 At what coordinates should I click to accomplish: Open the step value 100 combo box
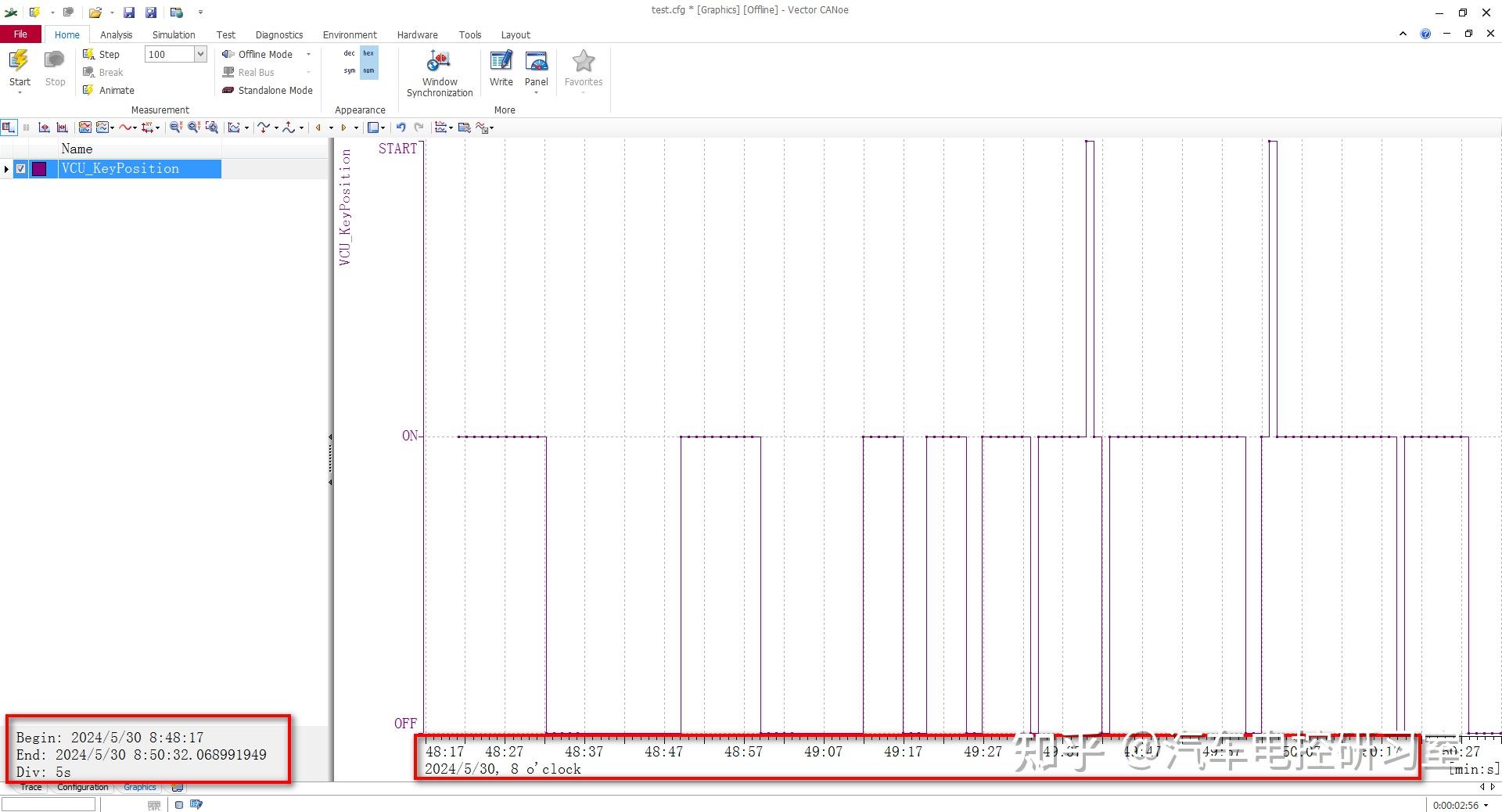175,54
